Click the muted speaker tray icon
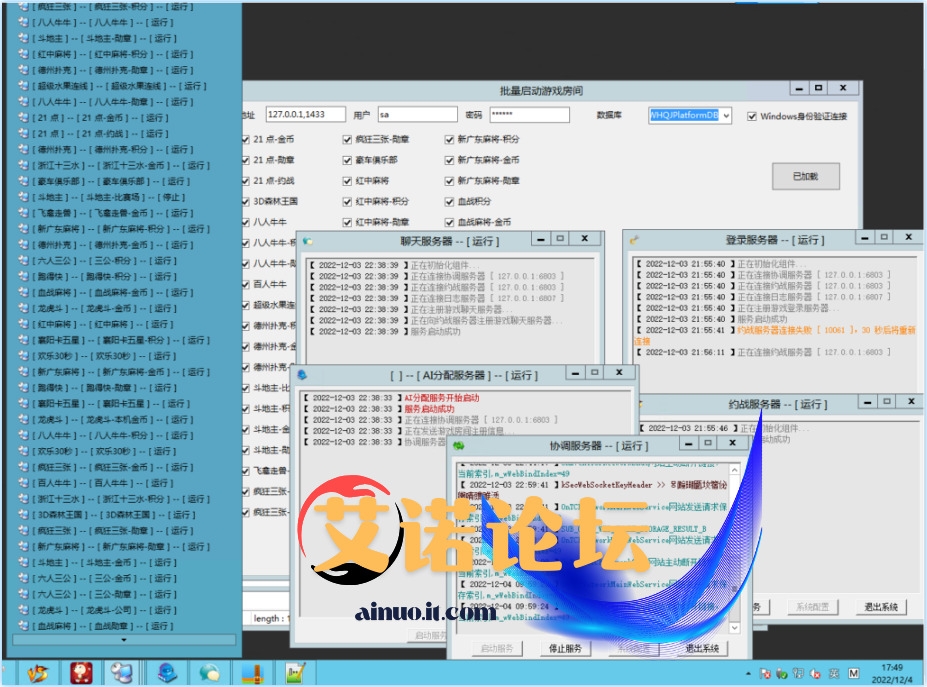Image resolution: width=927 pixels, height=687 pixels. point(815,673)
